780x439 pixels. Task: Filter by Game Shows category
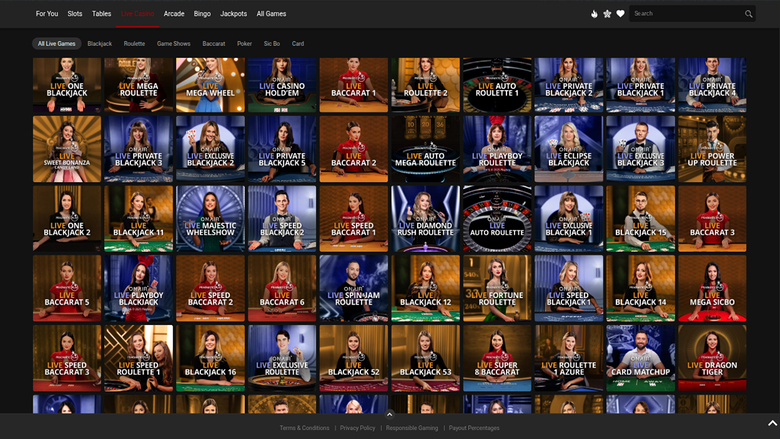coord(174,44)
